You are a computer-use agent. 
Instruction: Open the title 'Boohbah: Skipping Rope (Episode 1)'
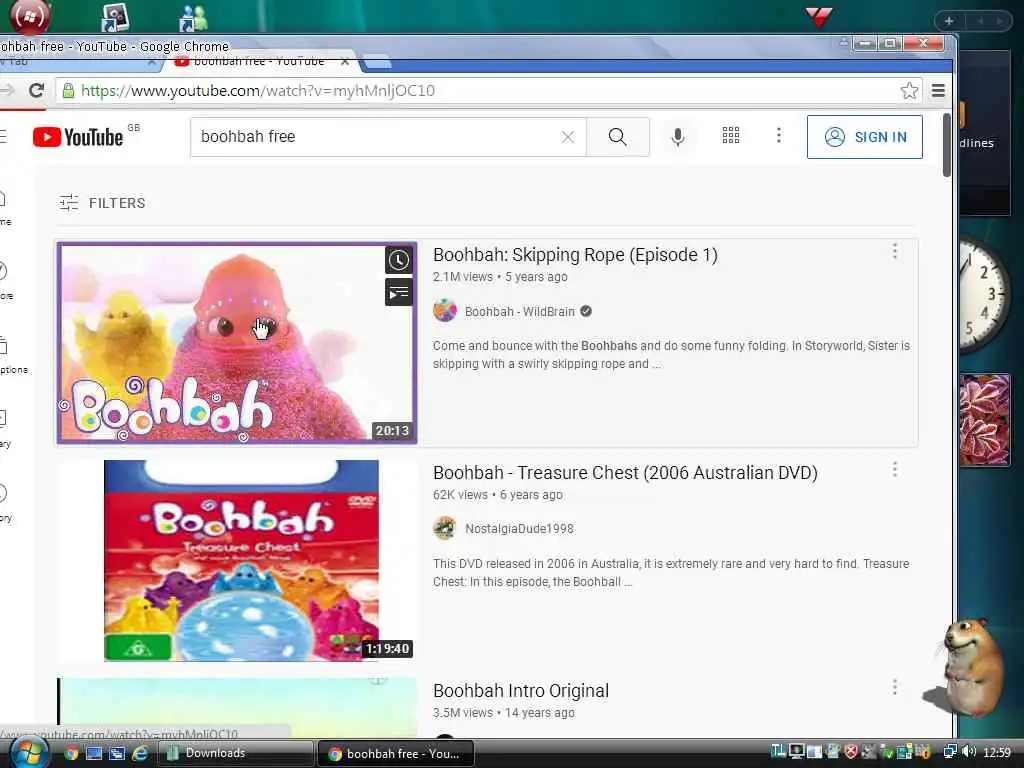pos(575,255)
